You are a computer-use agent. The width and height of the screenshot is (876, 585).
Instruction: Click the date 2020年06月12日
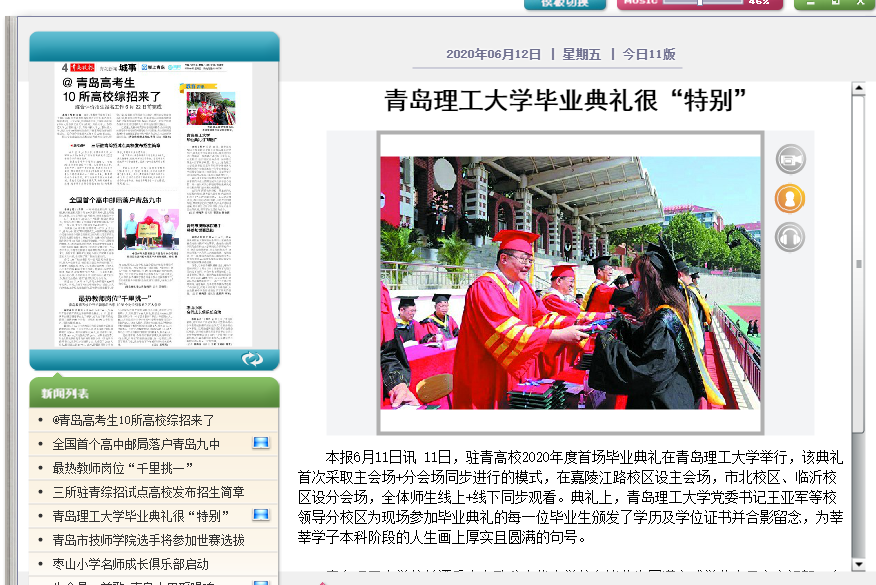[493, 55]
